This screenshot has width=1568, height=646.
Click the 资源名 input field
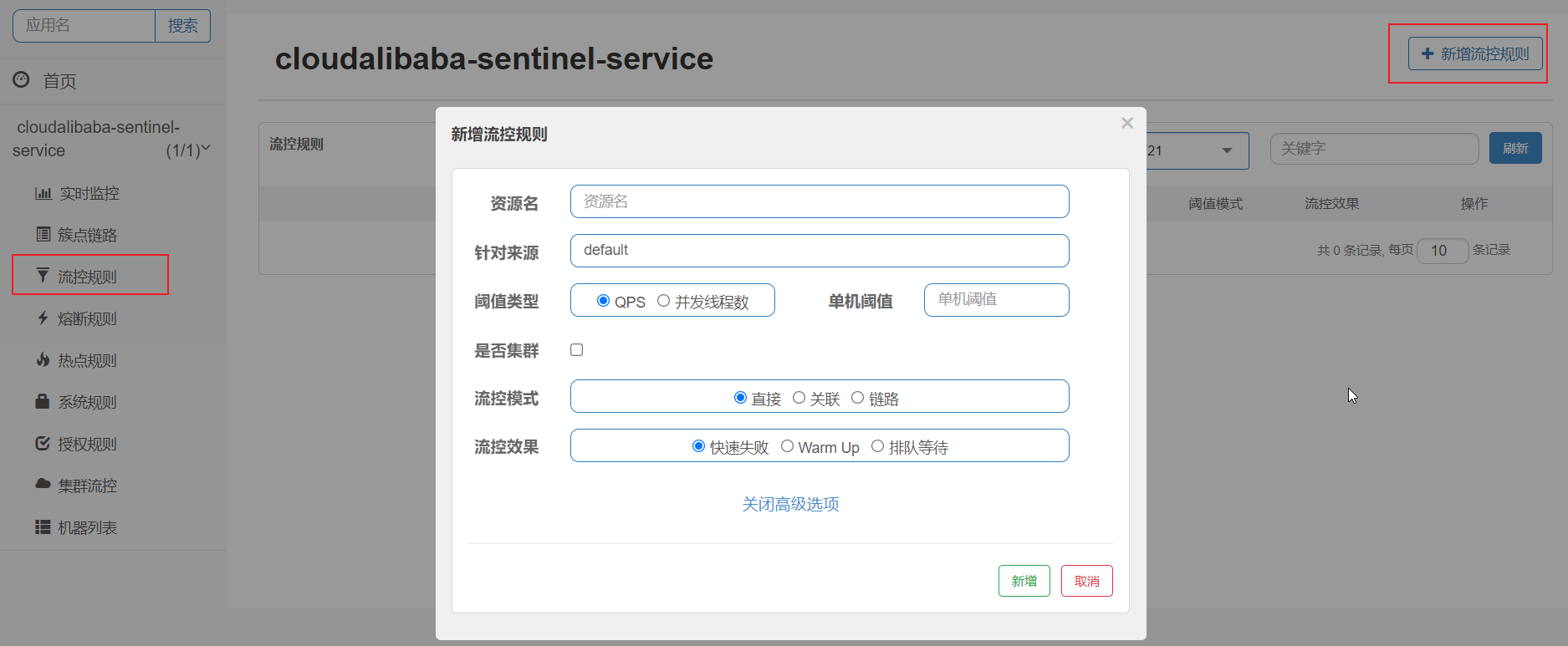[x=819, y=201]
